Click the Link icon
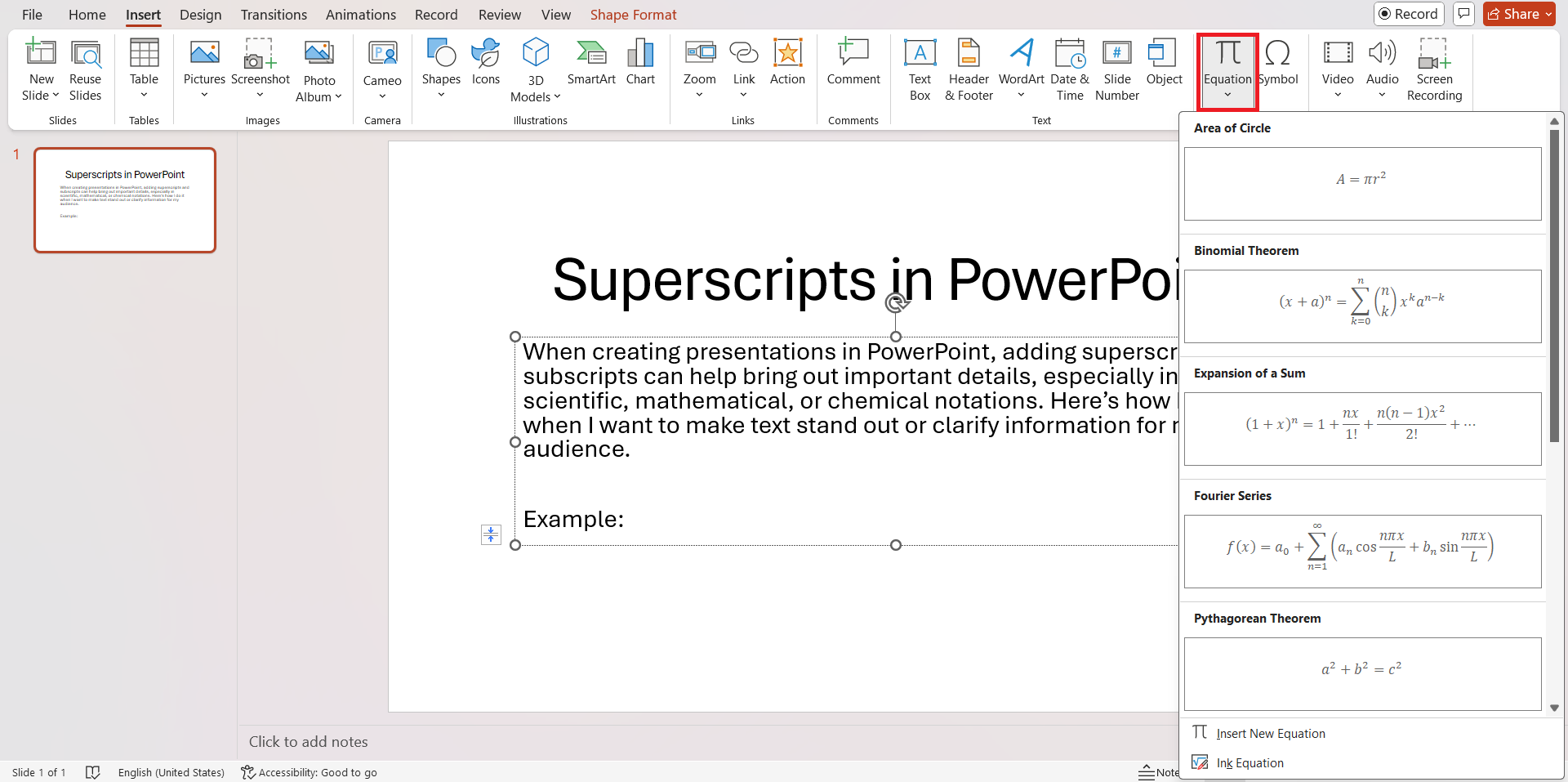Viewport: 1568px width, 782px height. click(744, 52)
